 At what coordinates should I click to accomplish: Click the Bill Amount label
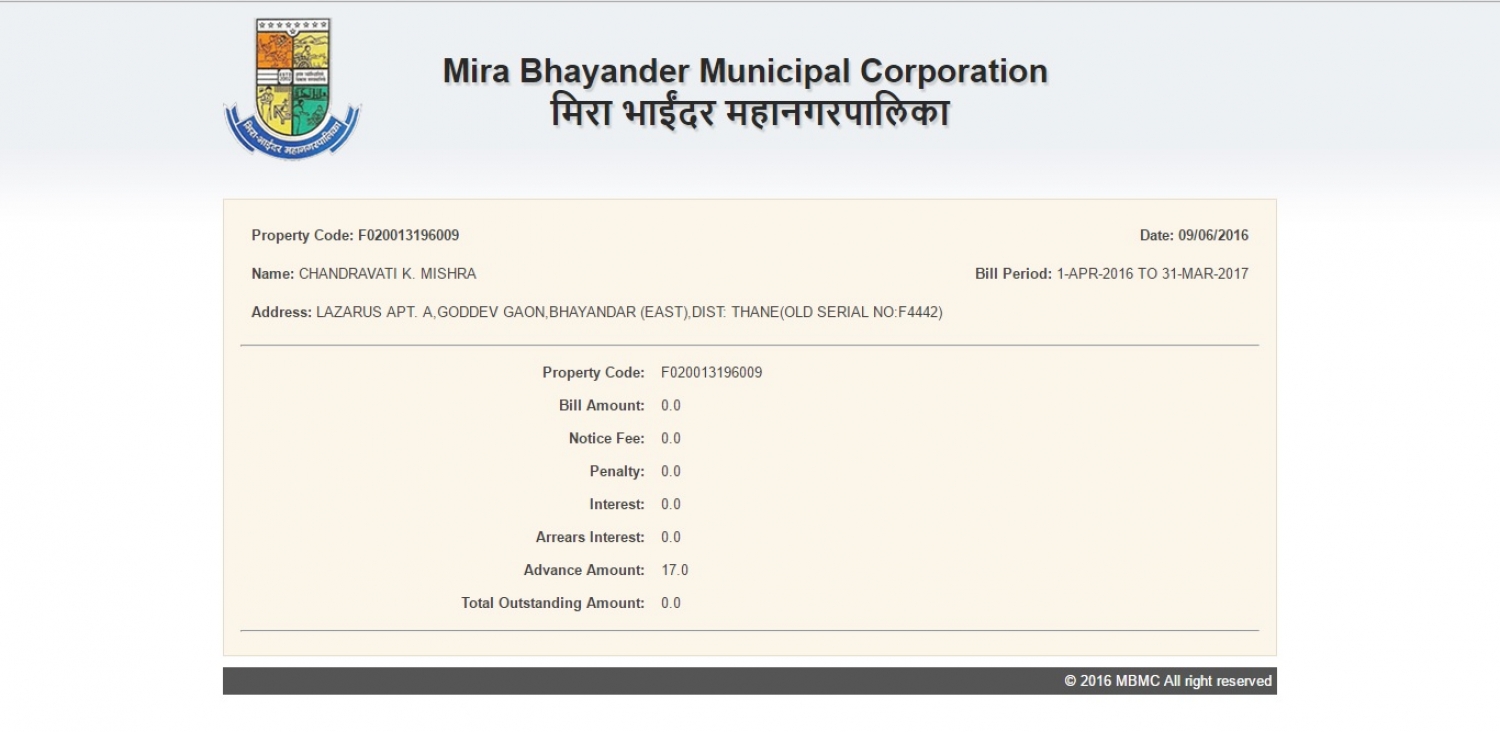coord(601,406)
